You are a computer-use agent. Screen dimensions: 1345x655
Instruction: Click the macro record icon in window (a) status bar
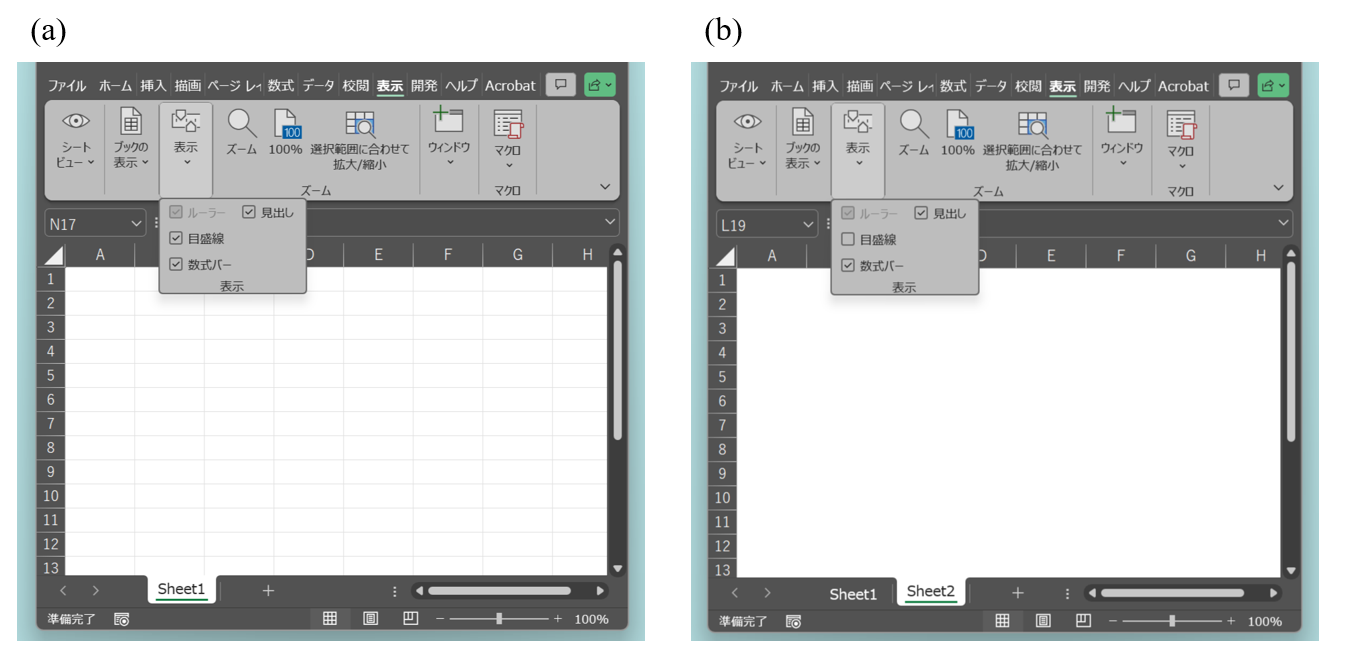[122, 619]
